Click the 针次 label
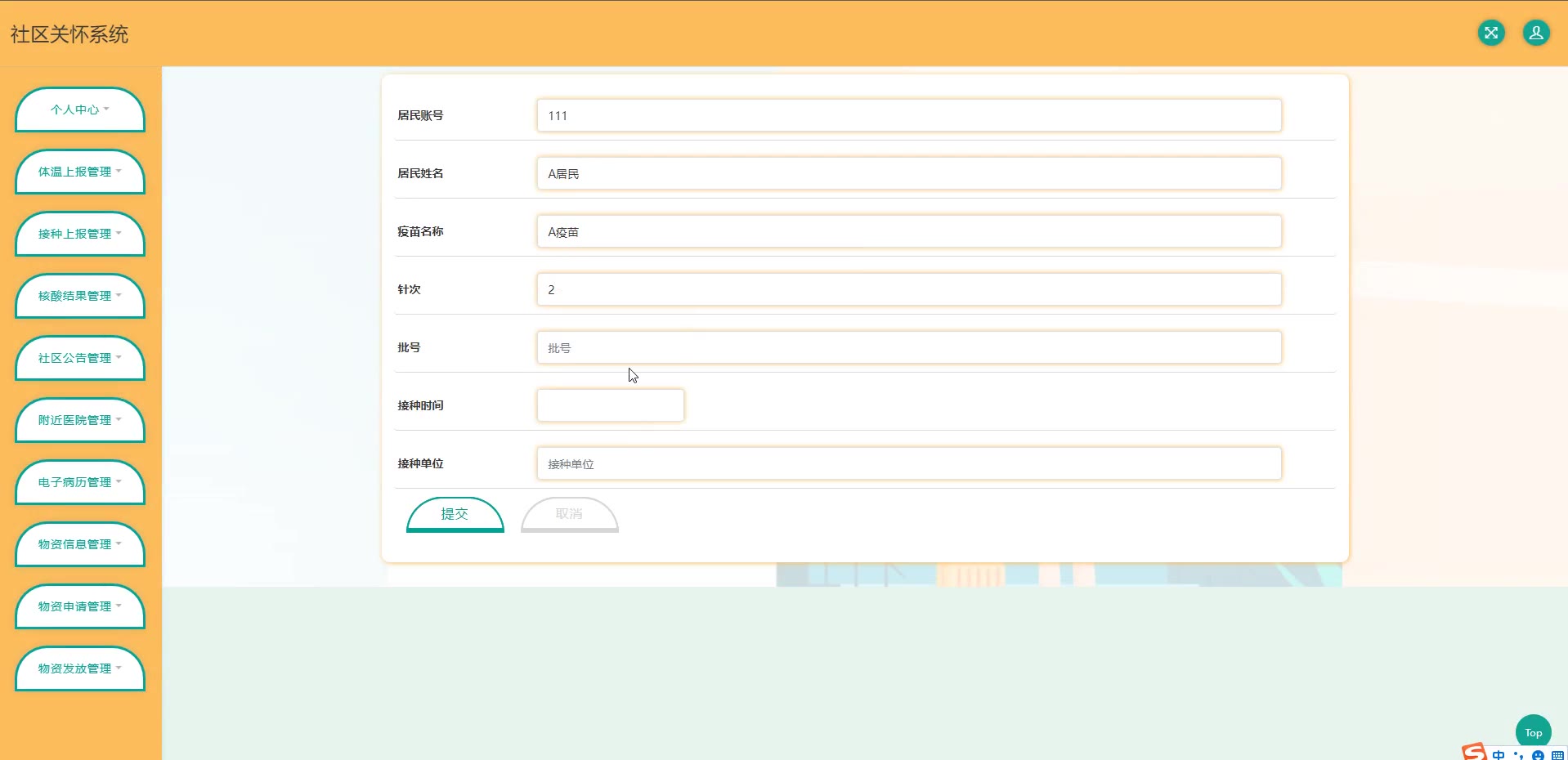Viewport: 1568px width, 760px height. [x=409, y=289]
